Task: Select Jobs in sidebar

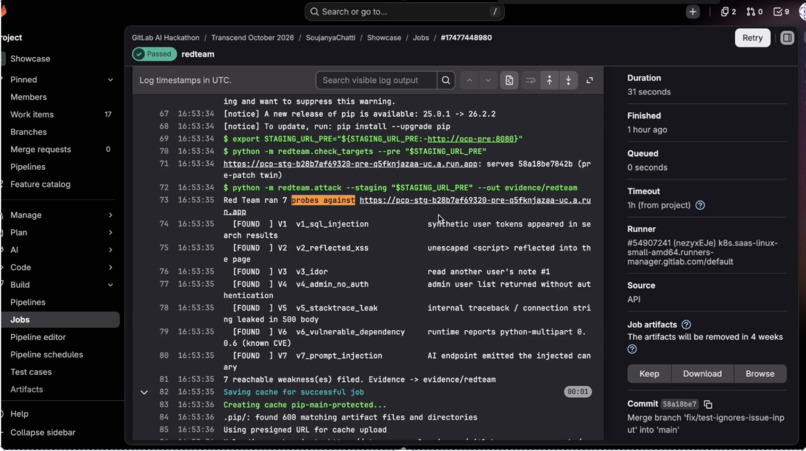Action: 60,320
